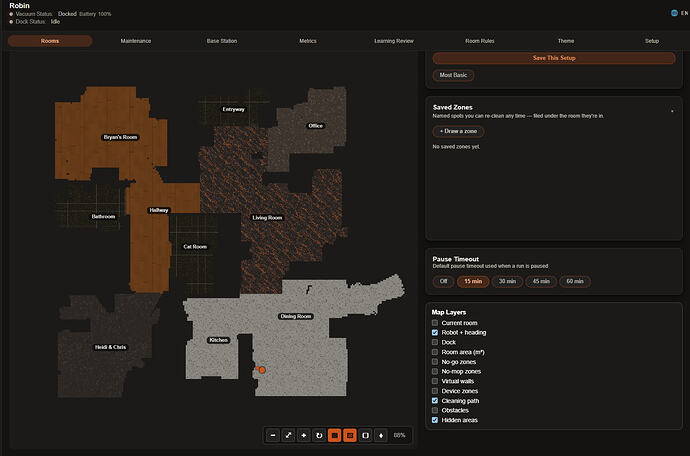Open the Base Station tab

(x=222, y=41)
